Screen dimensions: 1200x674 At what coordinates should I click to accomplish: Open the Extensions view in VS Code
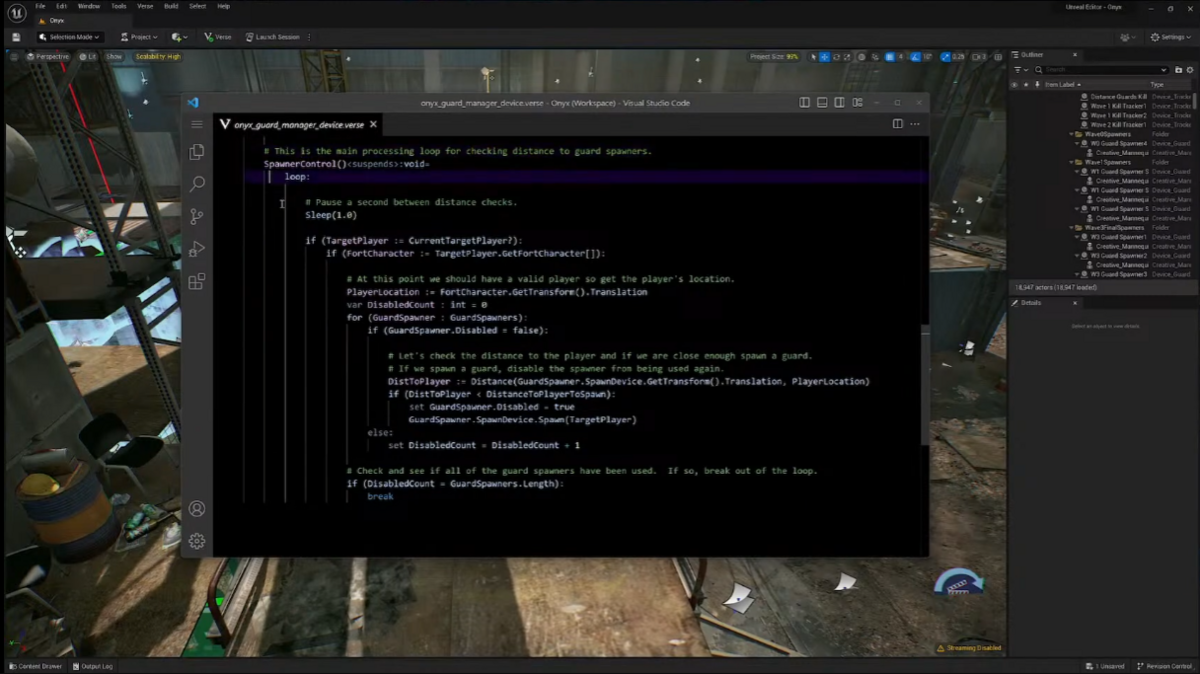tap(197, 282)
